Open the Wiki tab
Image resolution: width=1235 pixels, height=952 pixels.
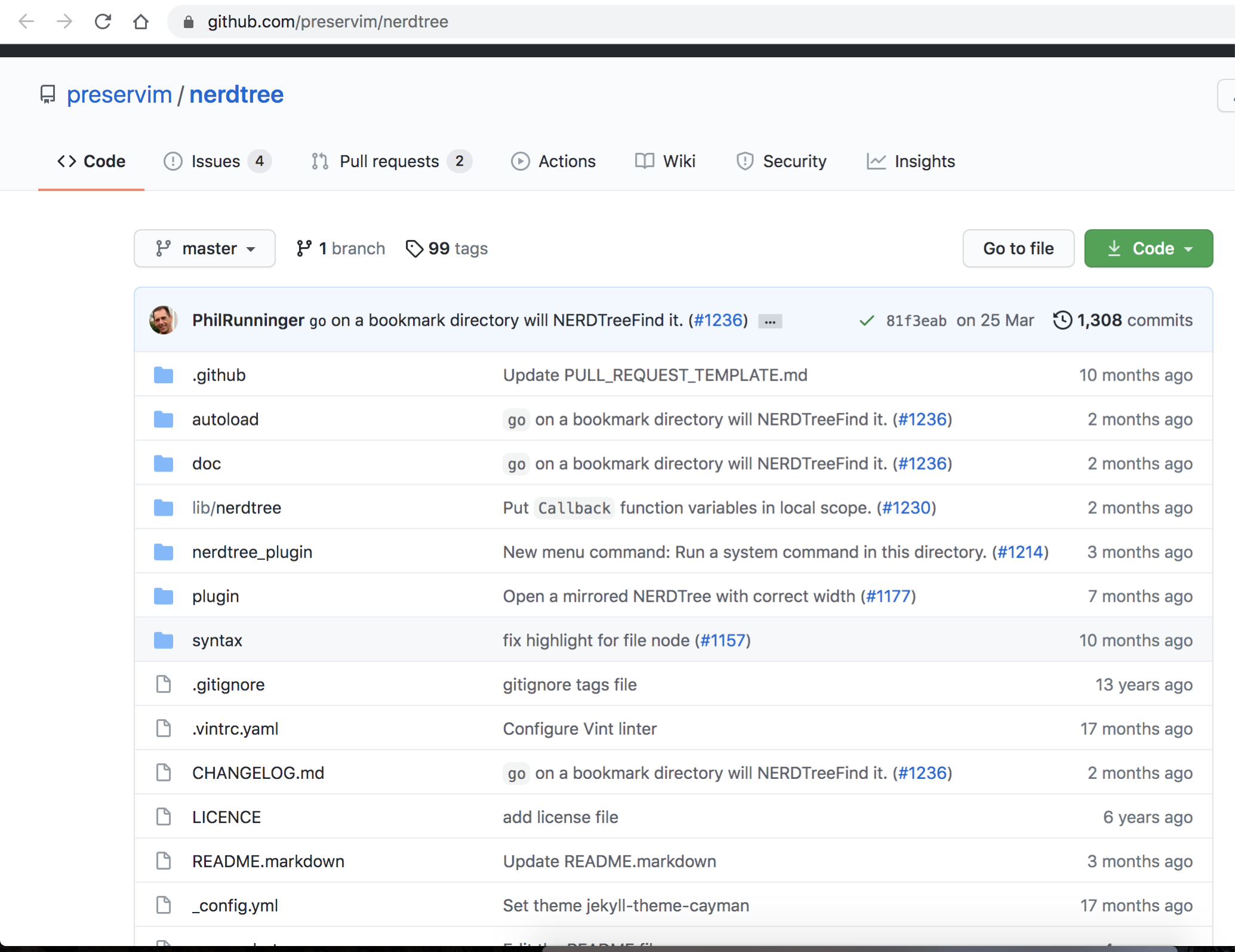pos(666,161)
